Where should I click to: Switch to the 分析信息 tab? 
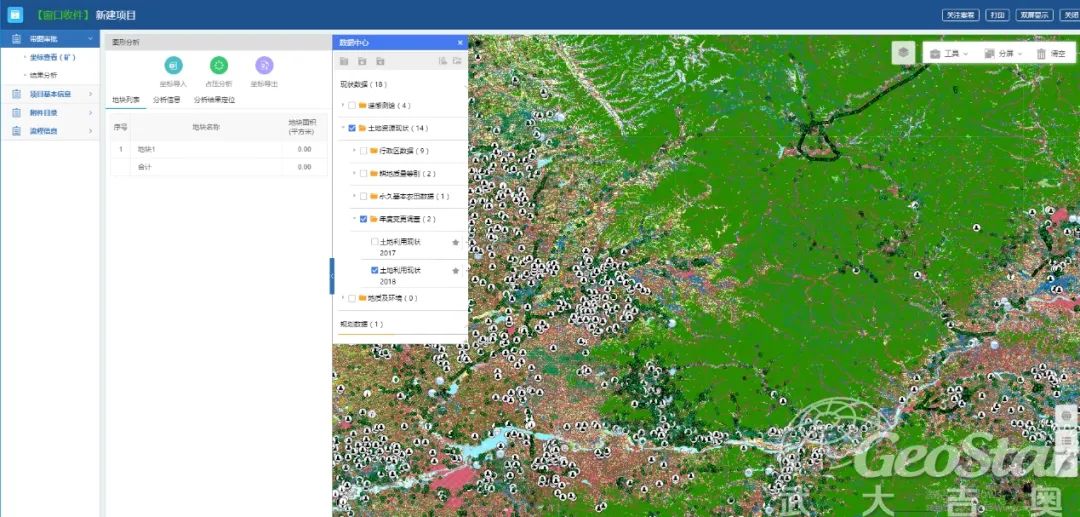coord(166,100)
